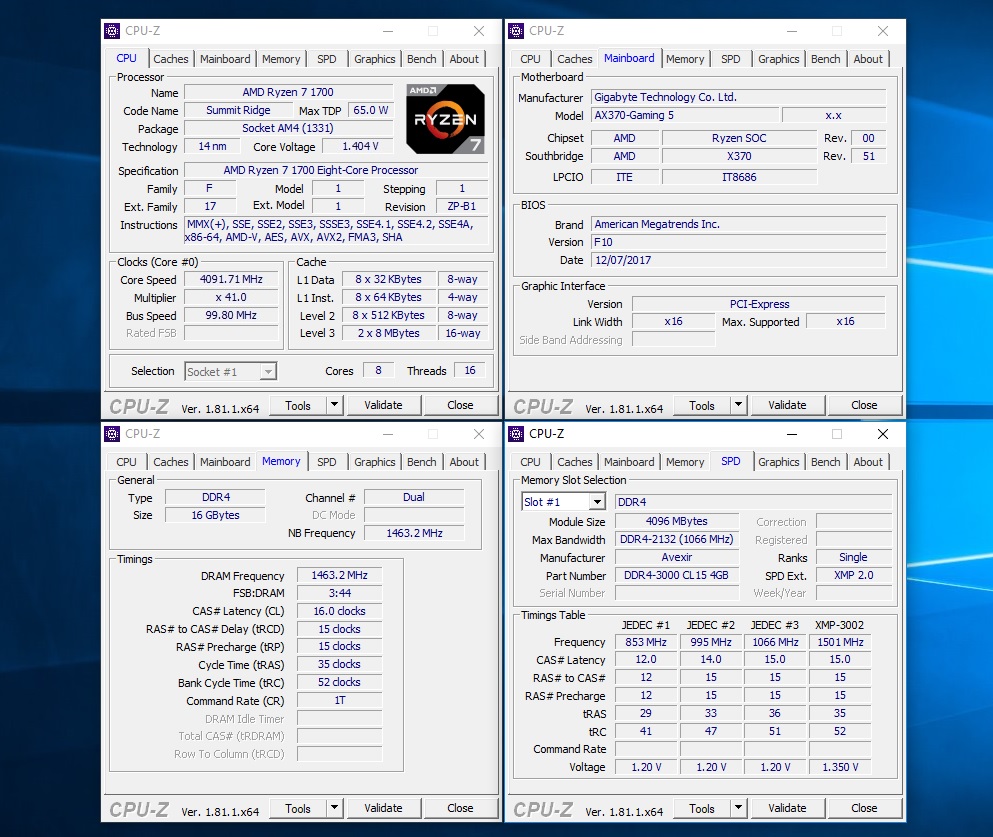Click the BIOS Brand 'American Megatrends Inc.'

738,224
